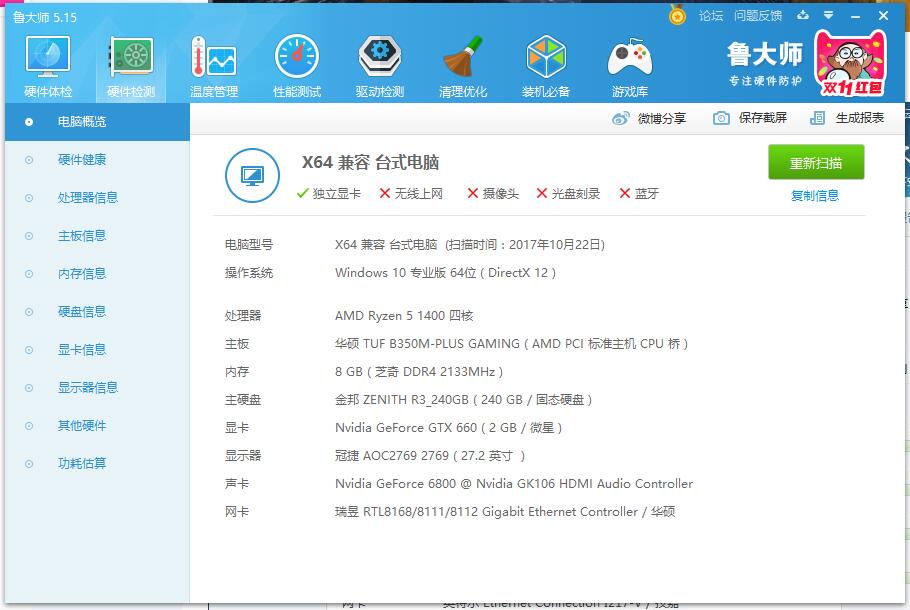The image size is (910, 610).
Task: Click the download/upgrade icon in the title bar
Action: point(802,16)
